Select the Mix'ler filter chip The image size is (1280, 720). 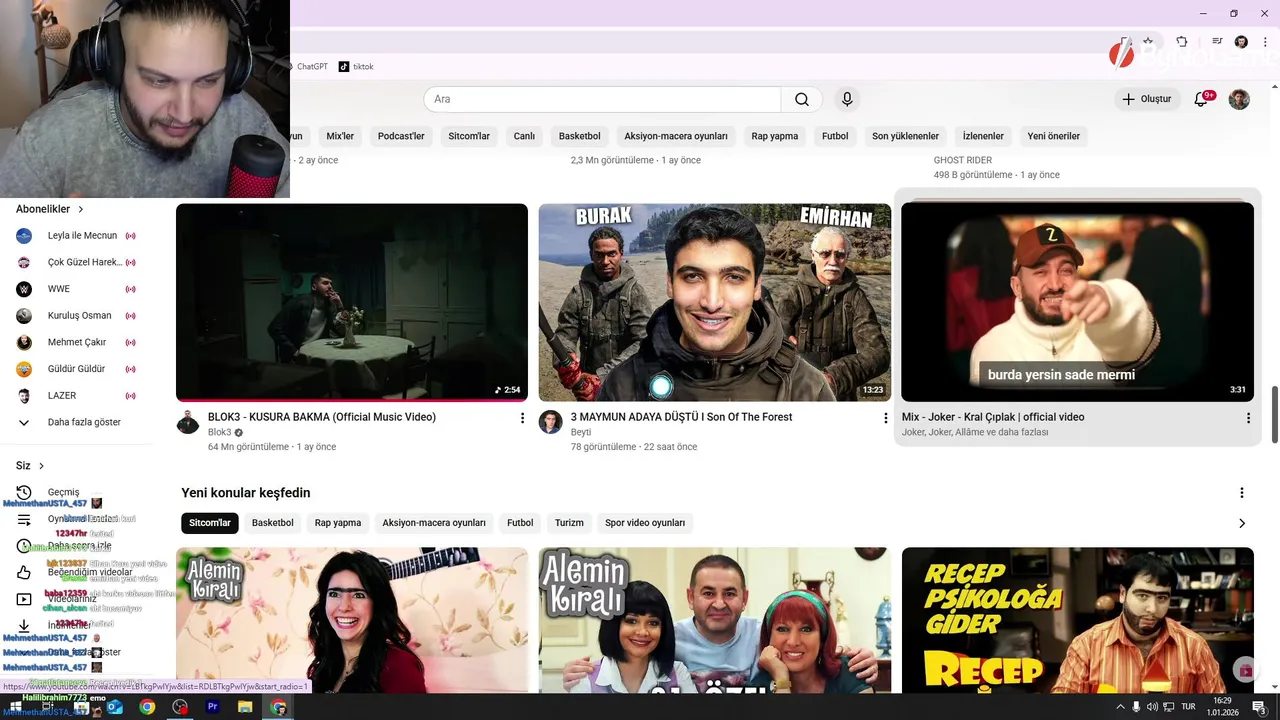[340, 136]
